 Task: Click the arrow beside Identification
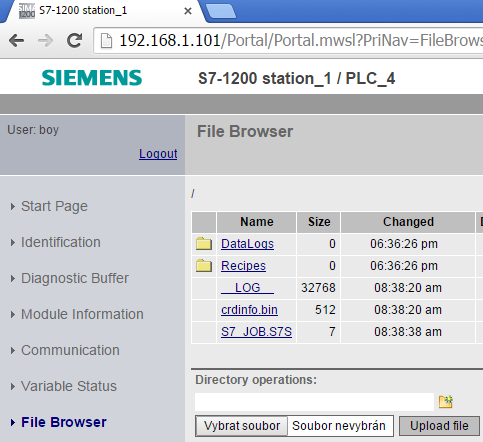pos(13,242)
